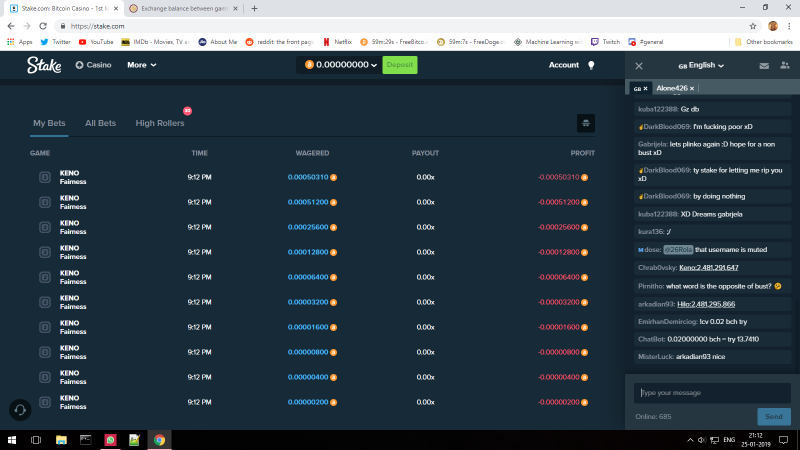Viewport: 800px width, 450px height.
Task: Open the Other bookmarks folder
Action: (x=764, y=42)
